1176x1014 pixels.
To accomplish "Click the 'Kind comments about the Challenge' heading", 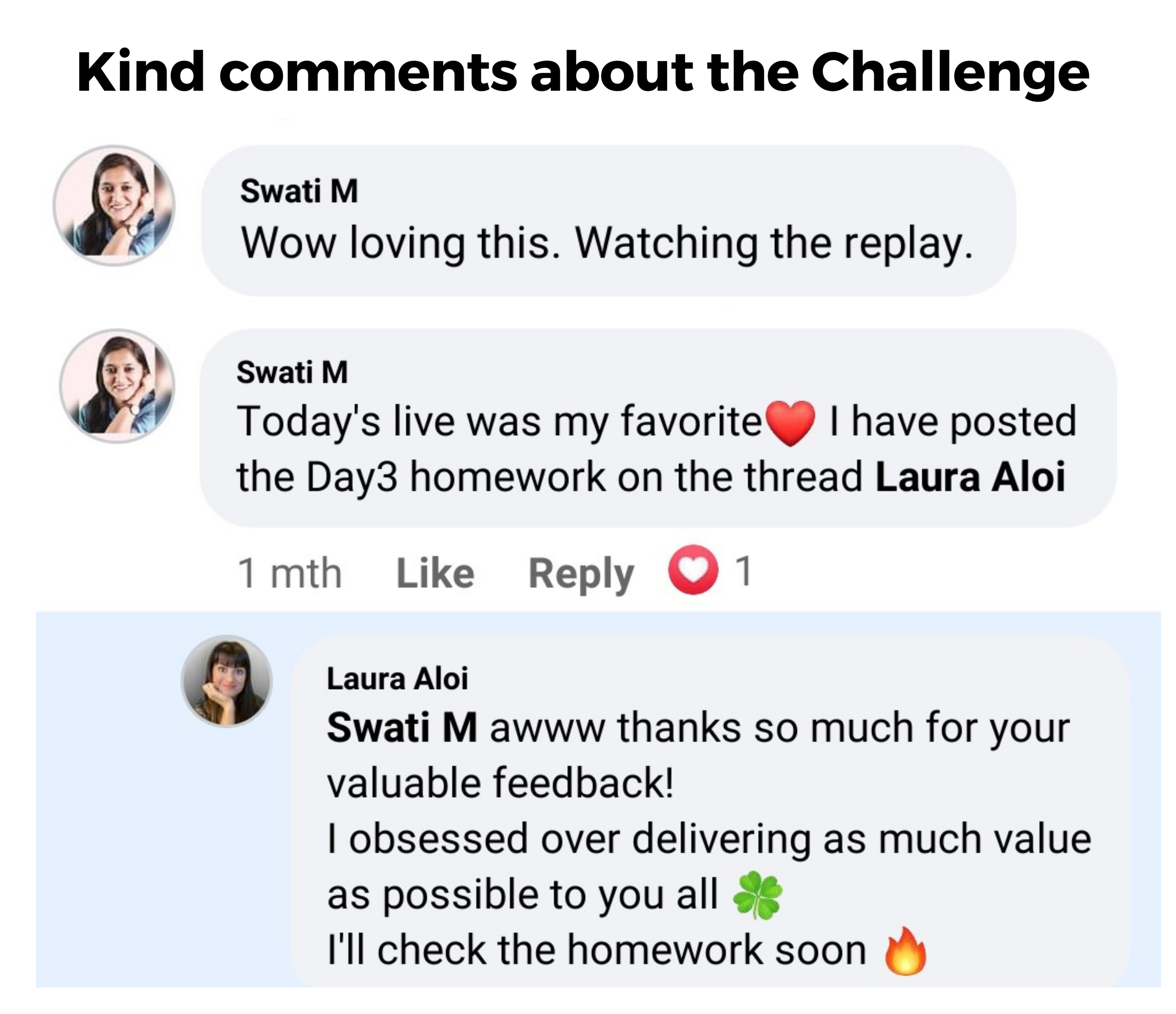I will tap(583, 72).
